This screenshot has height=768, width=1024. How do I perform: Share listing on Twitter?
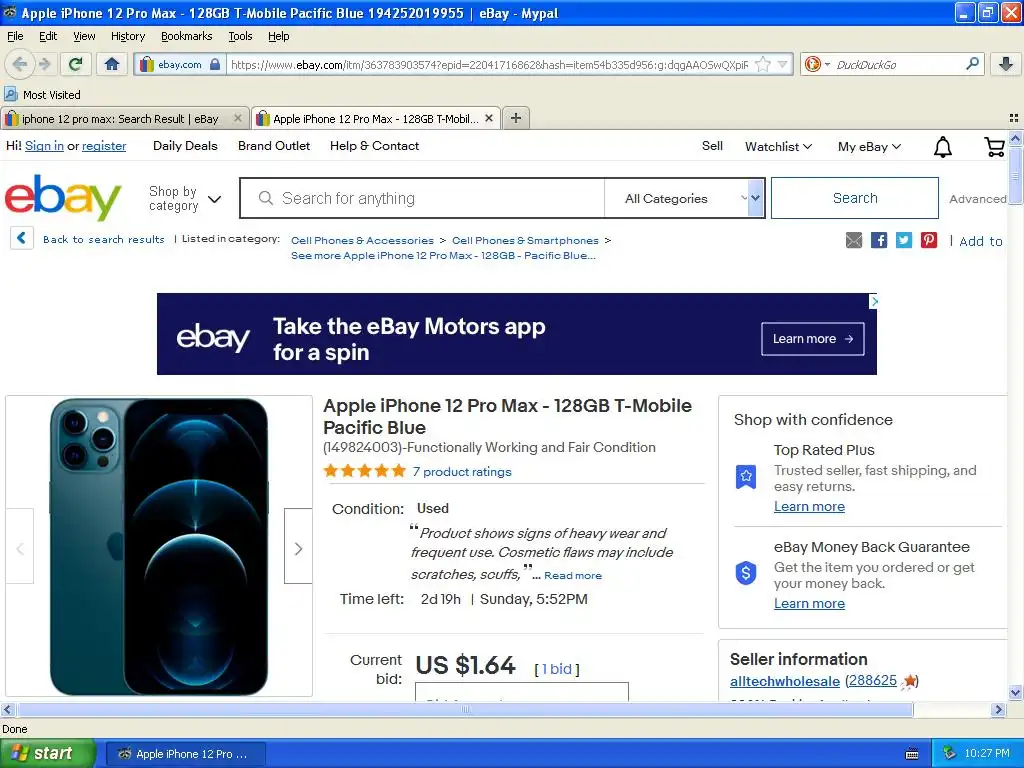click(904, 240)
